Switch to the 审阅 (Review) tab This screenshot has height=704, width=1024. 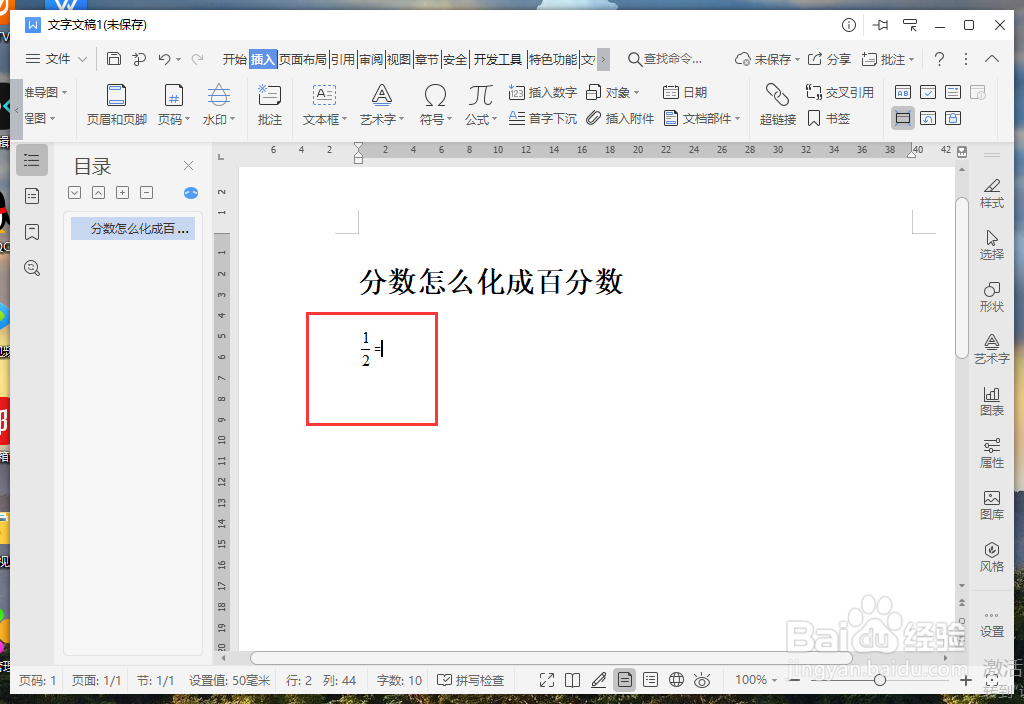coord(371,59)
